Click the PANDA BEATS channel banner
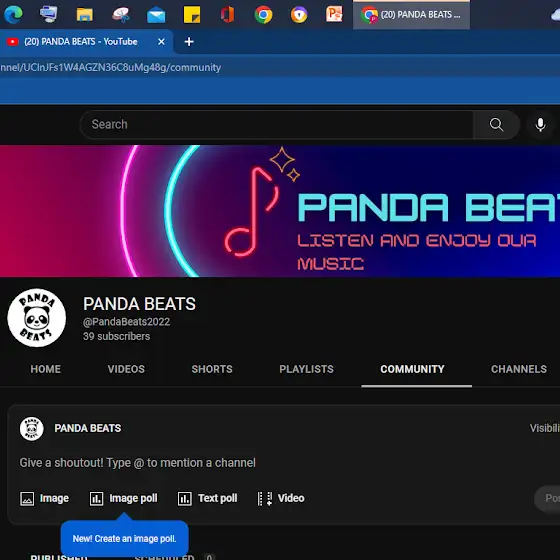The height and width of the screenshot is (560, 560). (x=280, y=211)
